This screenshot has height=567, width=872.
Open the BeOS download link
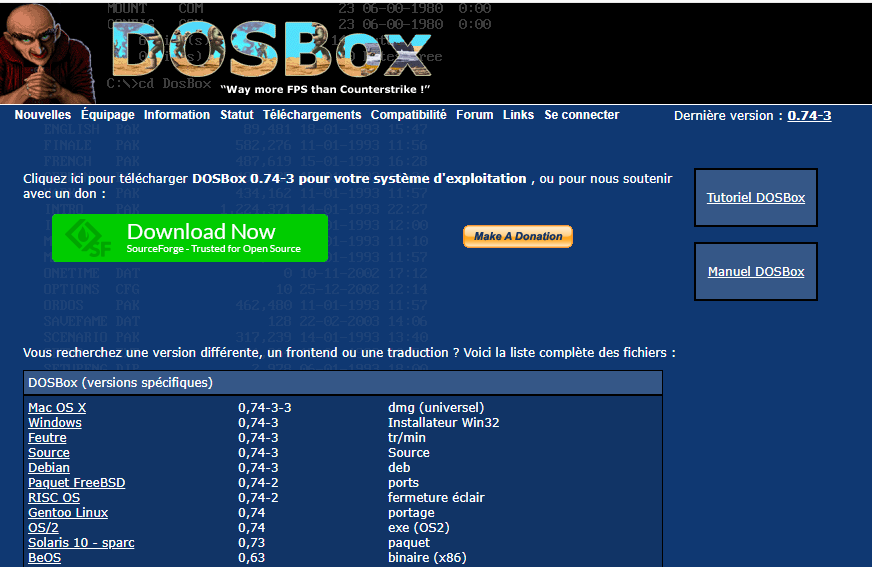(x=44, y=558)
